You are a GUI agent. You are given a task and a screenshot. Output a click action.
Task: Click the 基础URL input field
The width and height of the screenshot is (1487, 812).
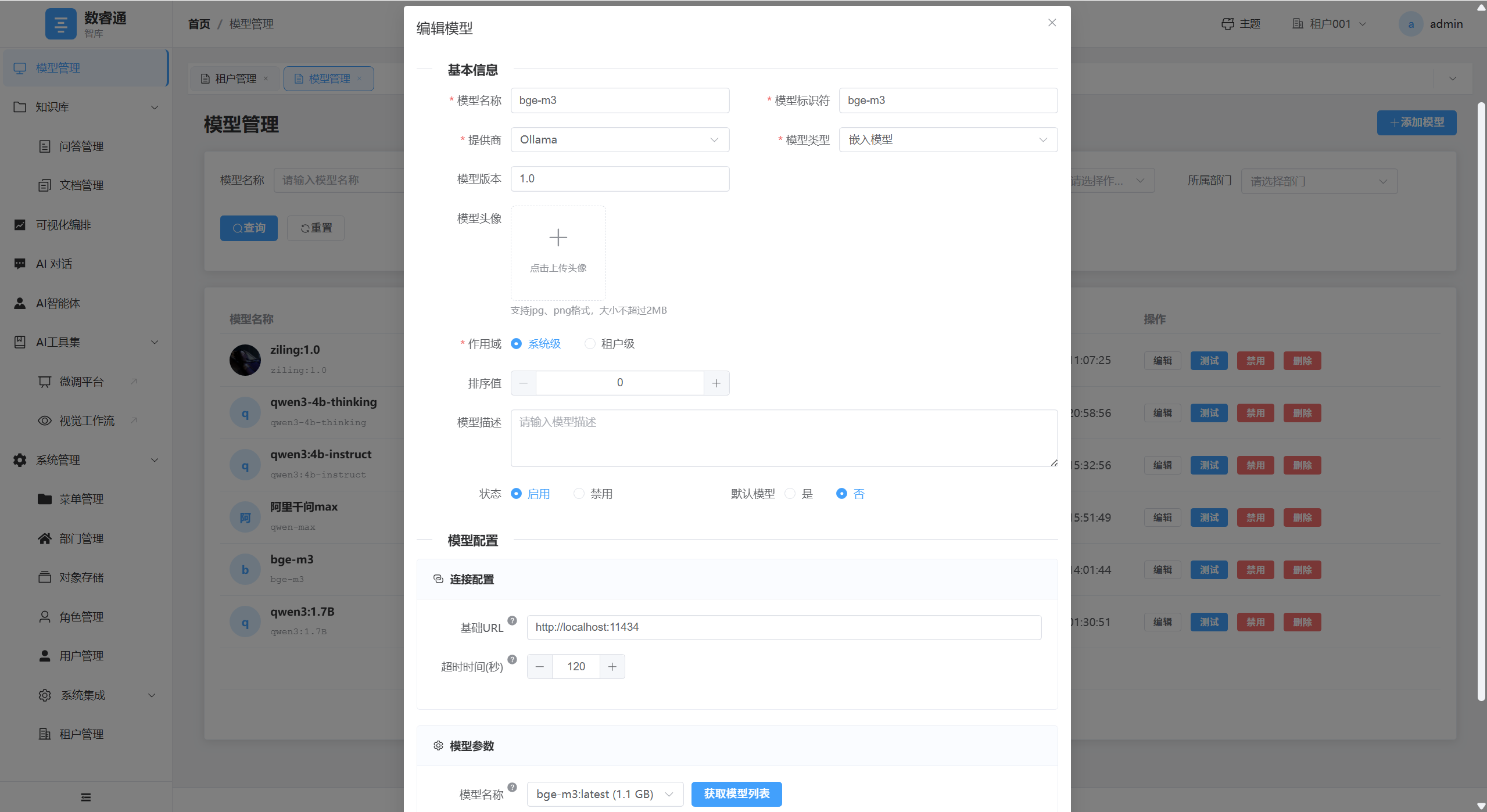[783, 627]
